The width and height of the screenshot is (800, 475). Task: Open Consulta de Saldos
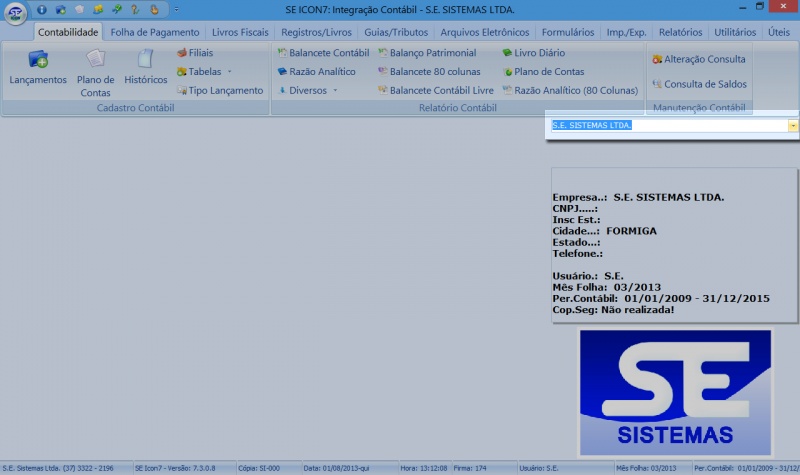(698, 84)
